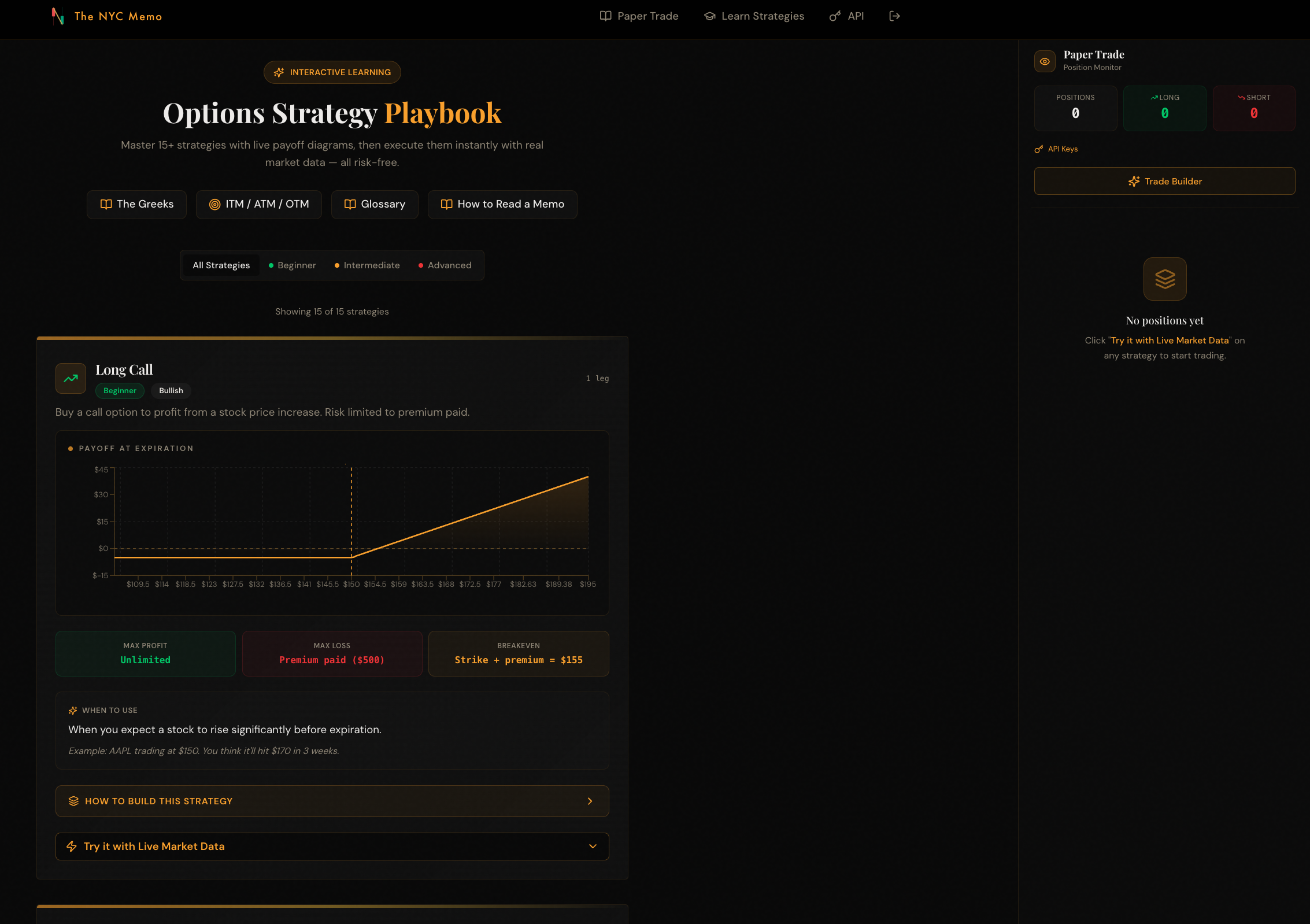Click the key icon next to API Keys
Screen dimensions: 1310x924
(1039, 149)
